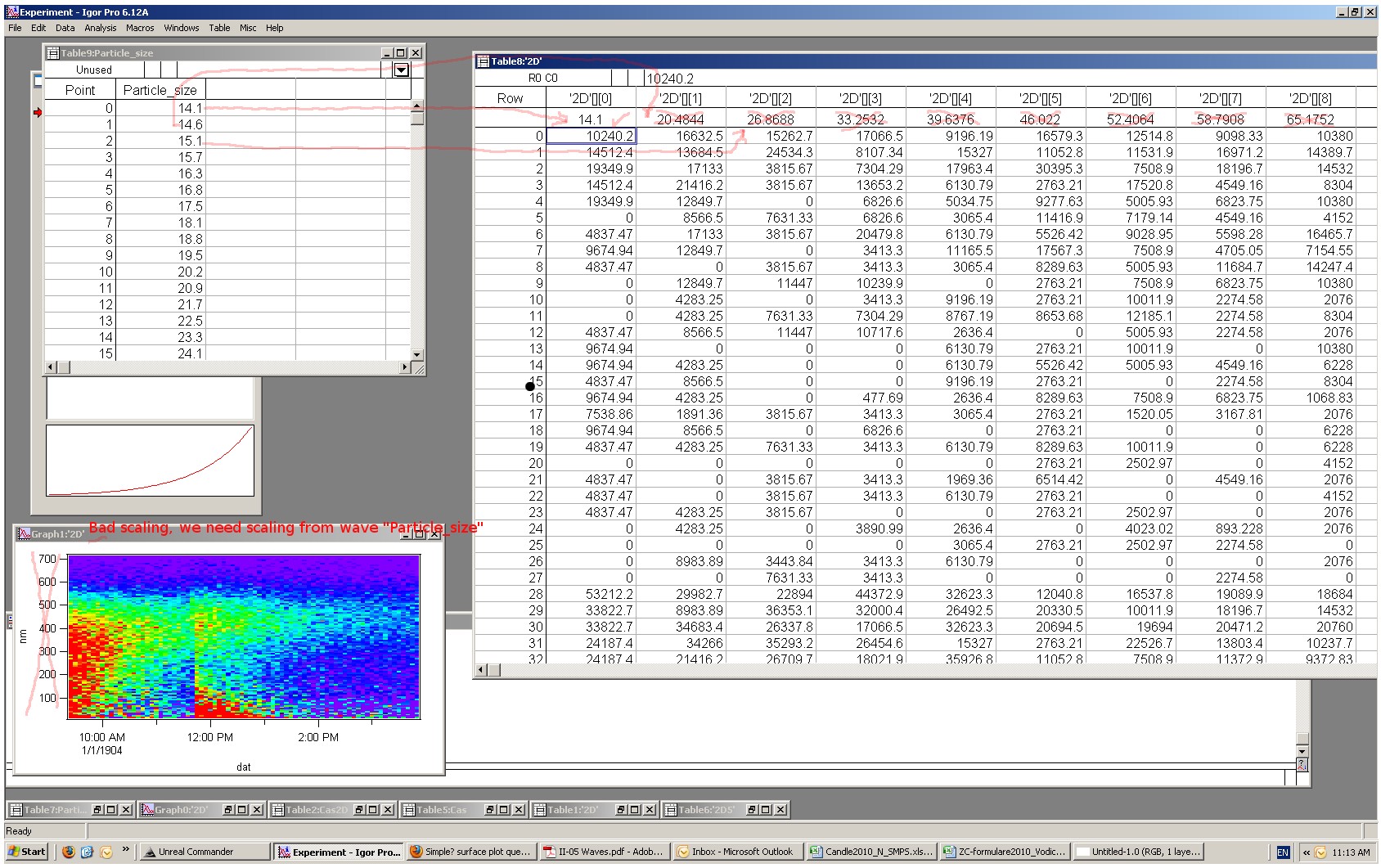Click the Start button
Viewport: 1381px width, 868px height.
[25, 852]
